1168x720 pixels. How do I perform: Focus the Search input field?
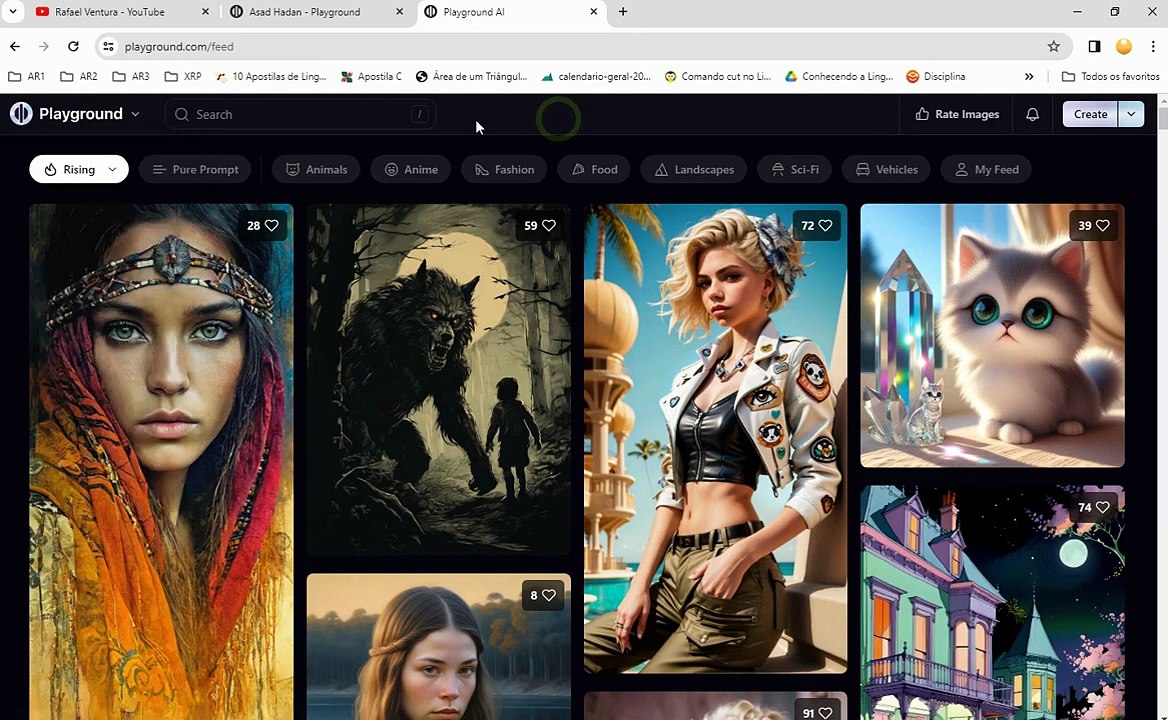[300, 115]
